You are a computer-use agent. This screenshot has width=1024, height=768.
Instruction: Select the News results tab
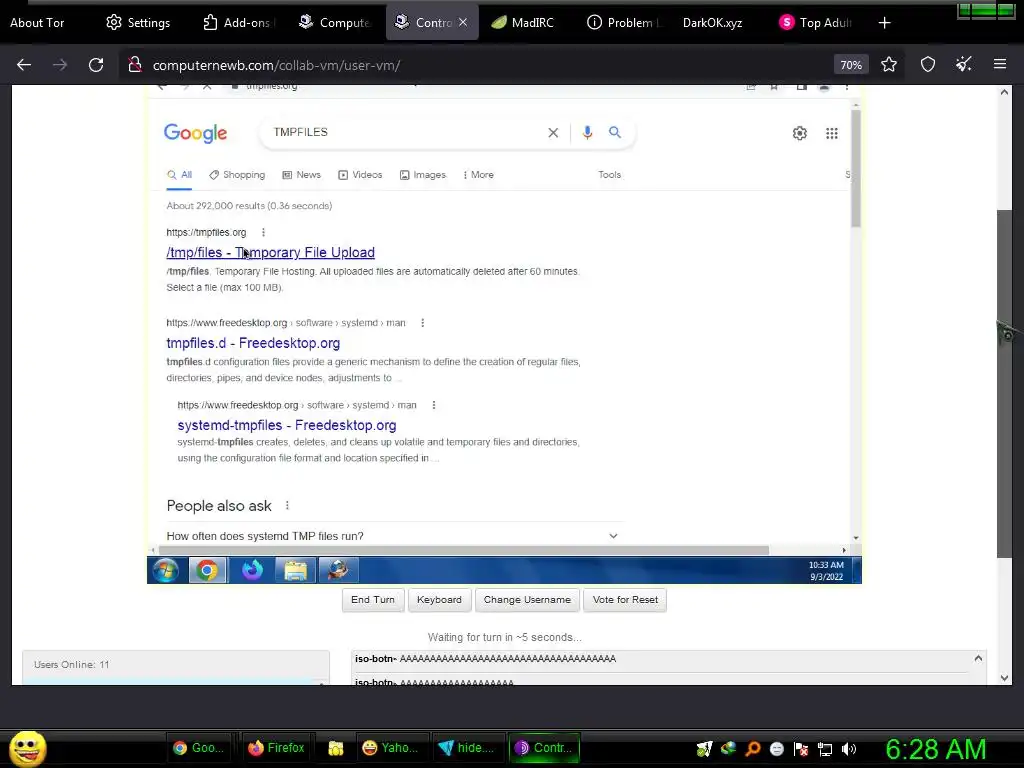coord(302,175)
